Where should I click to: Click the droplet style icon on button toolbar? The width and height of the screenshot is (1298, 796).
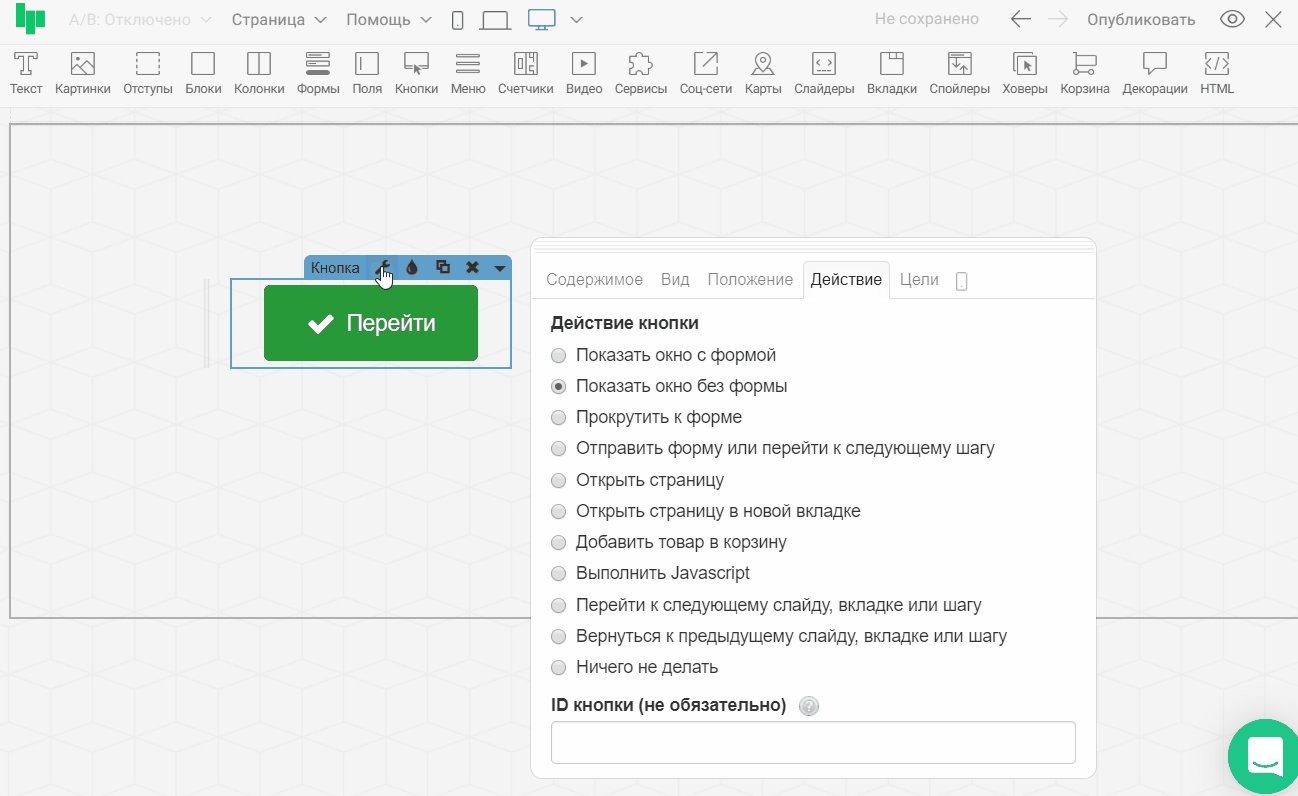point(411,268)
